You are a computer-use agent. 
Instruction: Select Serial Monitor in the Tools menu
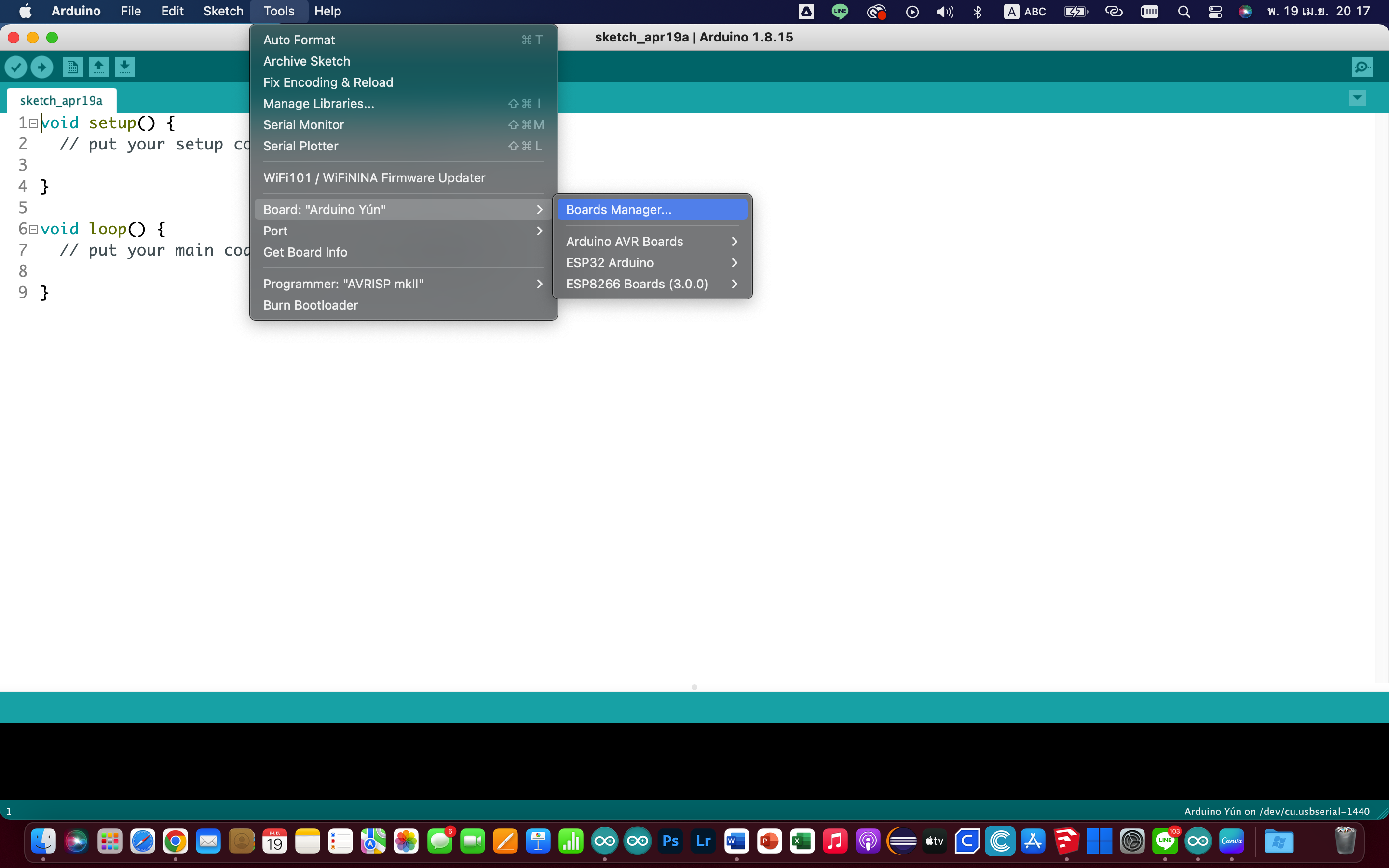403,124
